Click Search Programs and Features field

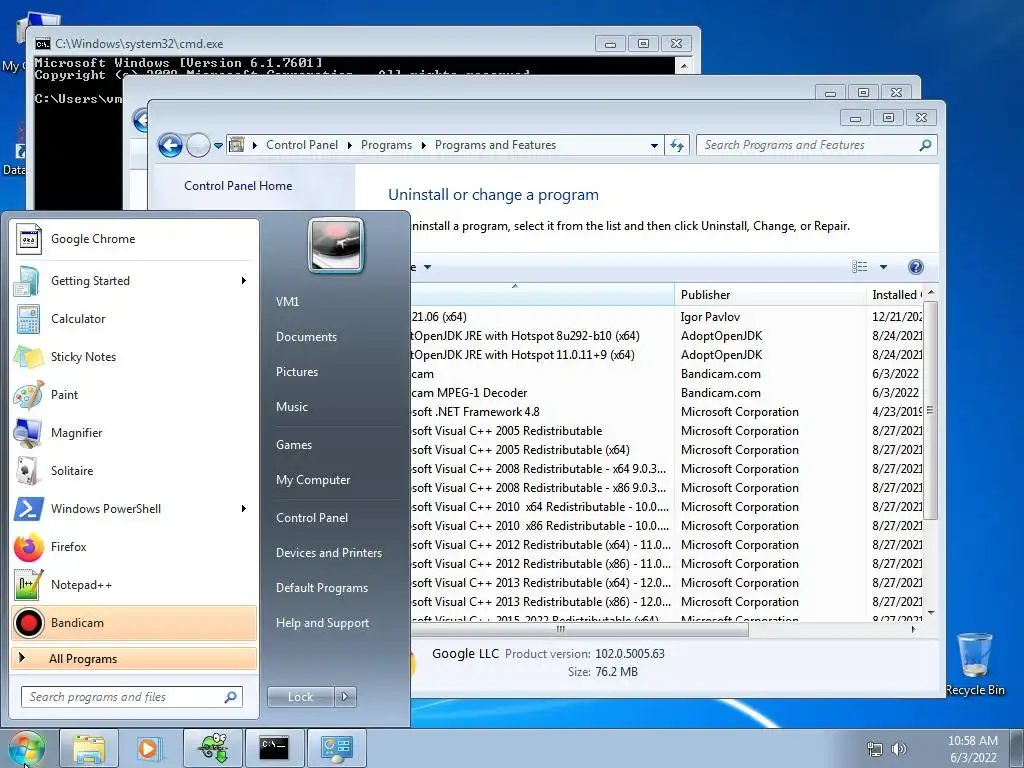pos(816,145)
